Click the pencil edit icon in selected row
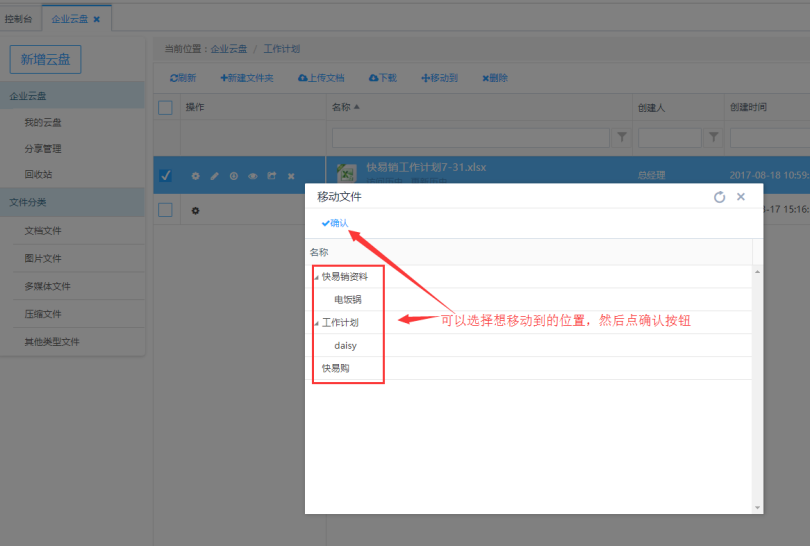This screenshot has width=810, height=546. (214, 176)
